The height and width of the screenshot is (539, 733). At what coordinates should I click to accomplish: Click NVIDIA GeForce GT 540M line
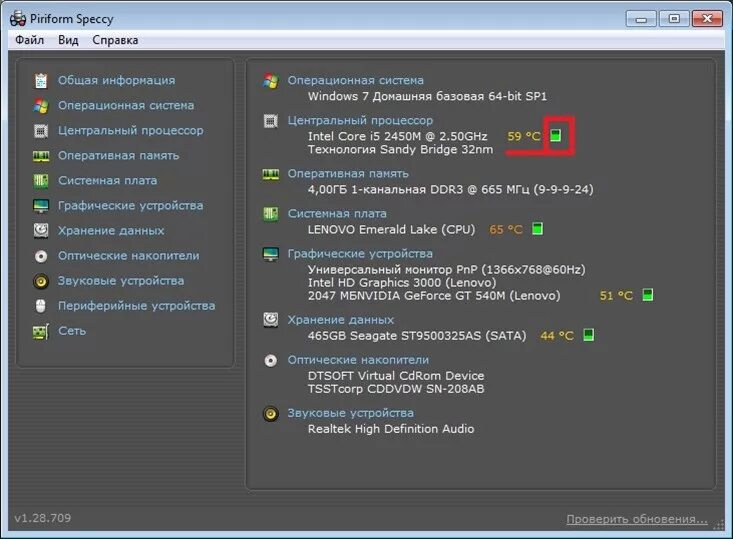[x=434, y=296]
